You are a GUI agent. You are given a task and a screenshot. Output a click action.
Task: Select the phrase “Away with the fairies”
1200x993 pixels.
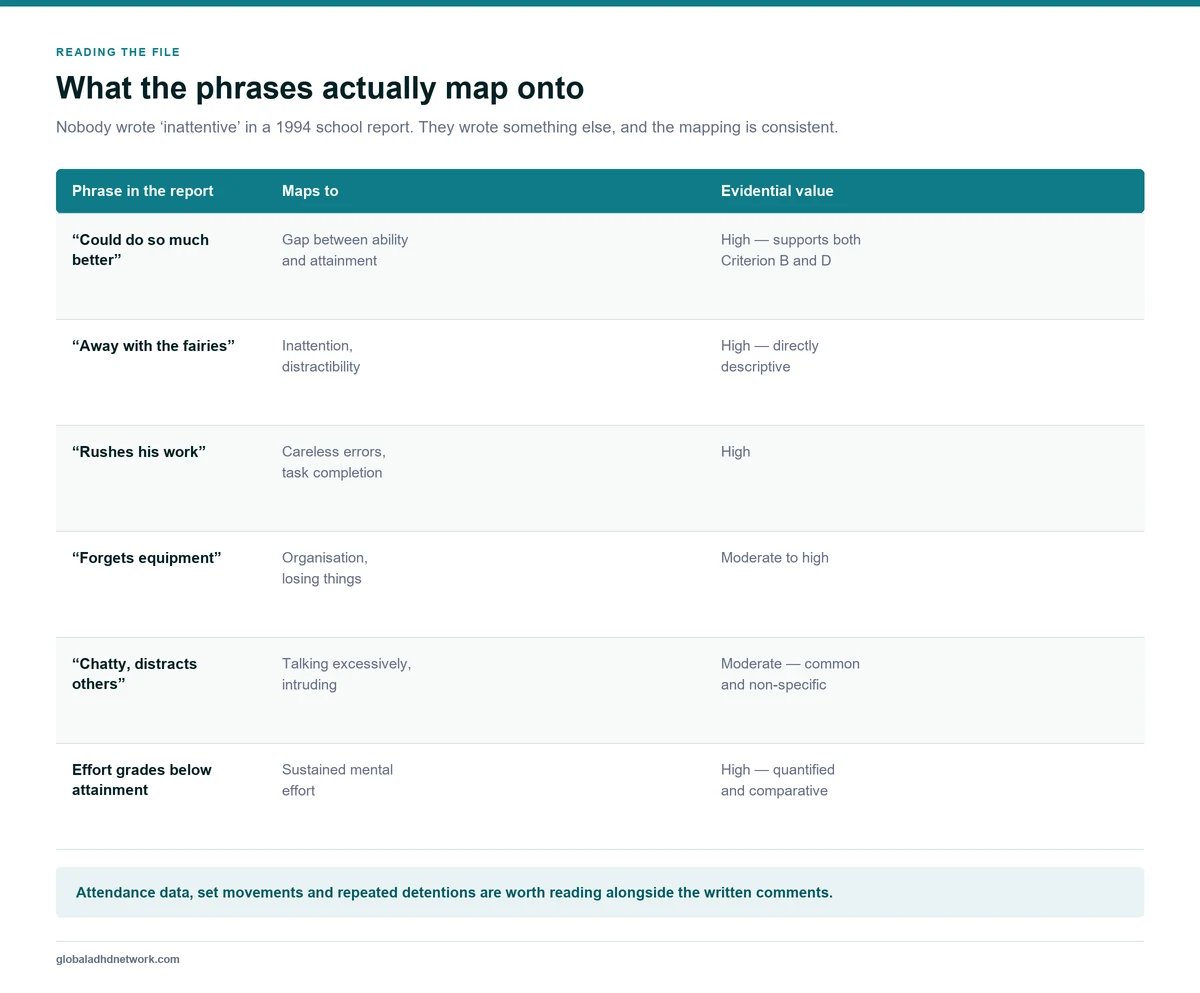click(153, 346)
